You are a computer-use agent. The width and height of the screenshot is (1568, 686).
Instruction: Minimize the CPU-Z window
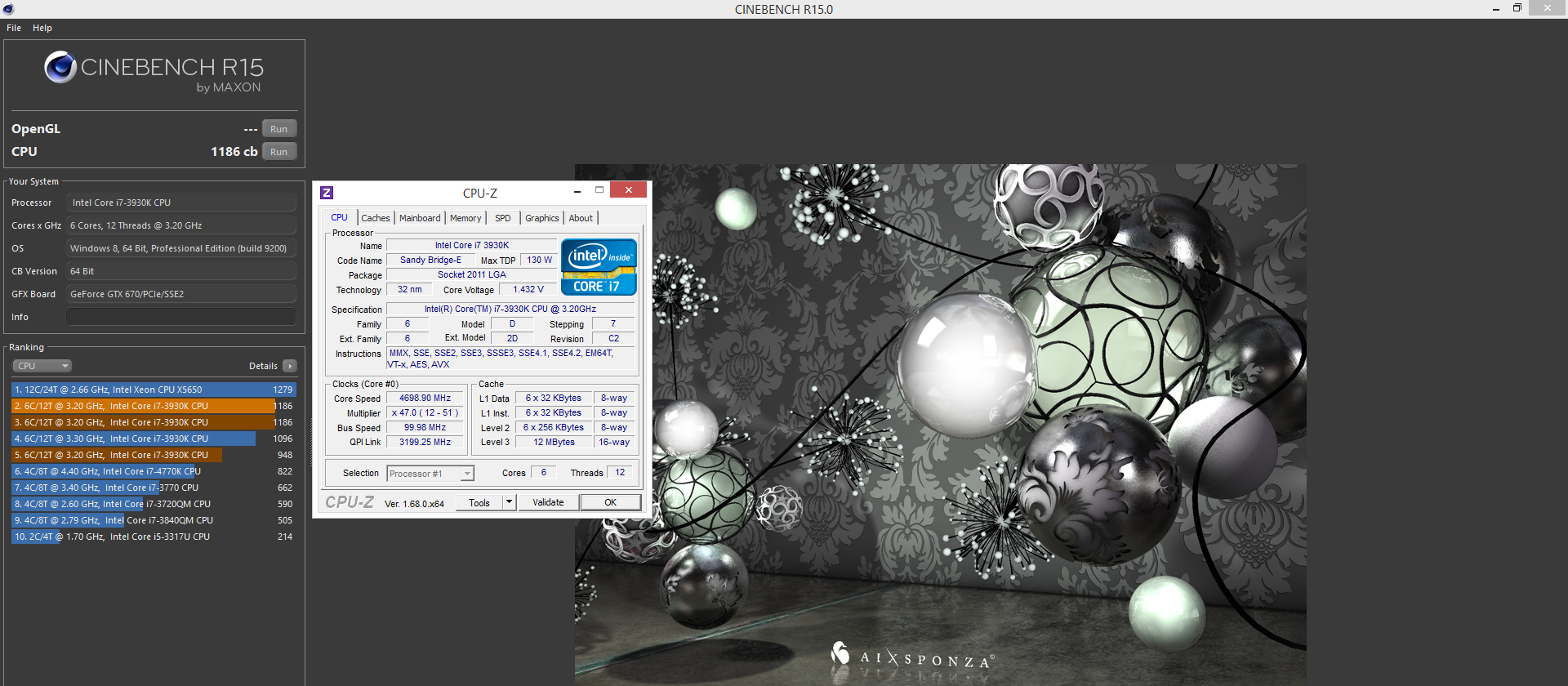(577, 190)
